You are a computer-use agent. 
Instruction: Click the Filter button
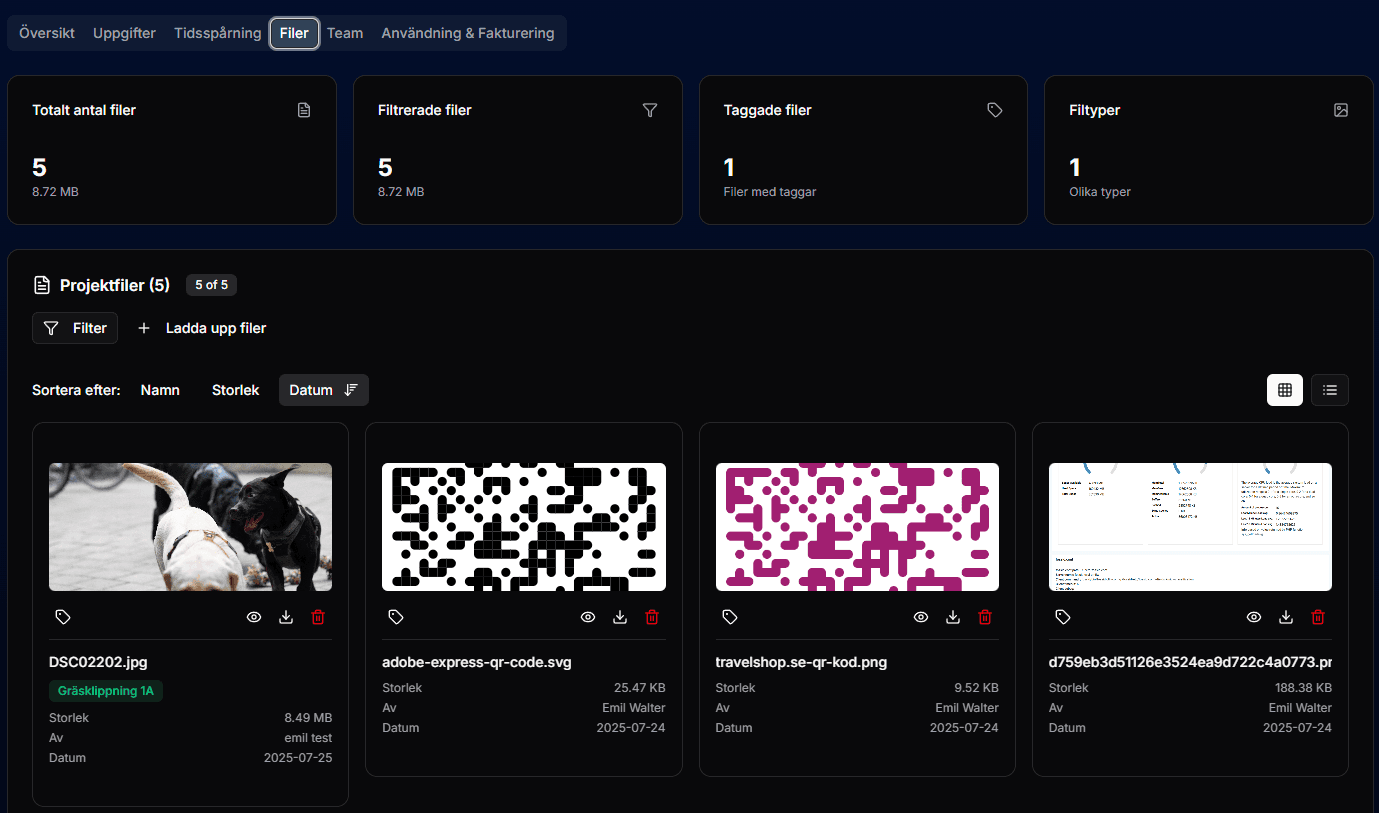point(75,328)
